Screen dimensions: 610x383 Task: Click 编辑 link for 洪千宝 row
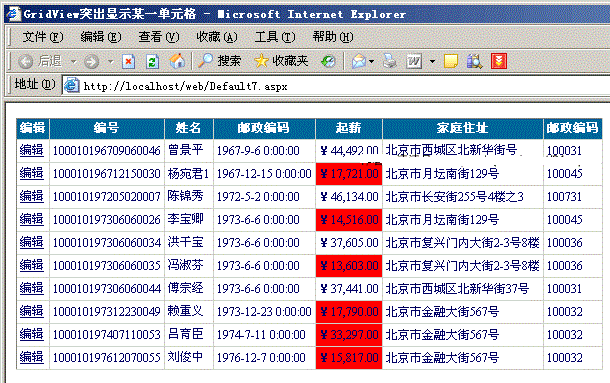[x=32, y=242]
